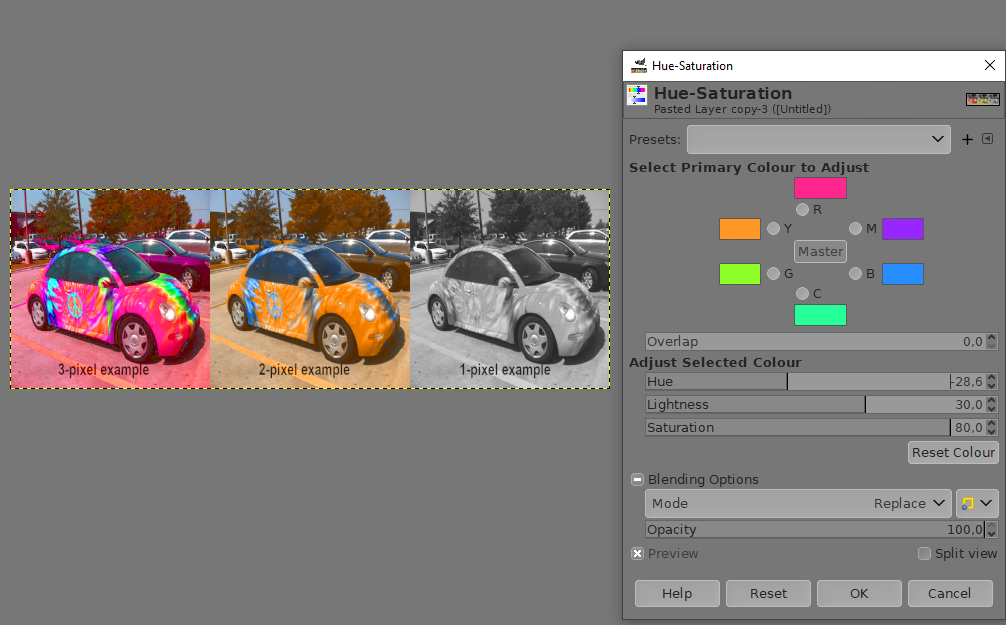Click the Reset Colour button
Viewport: 1006px width, 625px height.
pyautogui.click(x=952, y=452)
